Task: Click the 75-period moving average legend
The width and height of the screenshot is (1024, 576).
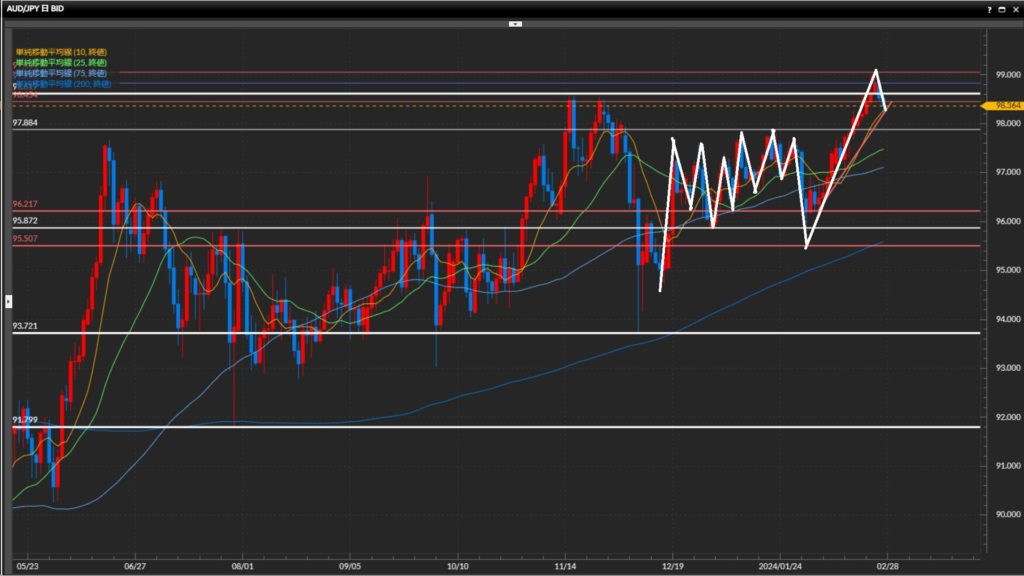Action: (x=62, y=74)
